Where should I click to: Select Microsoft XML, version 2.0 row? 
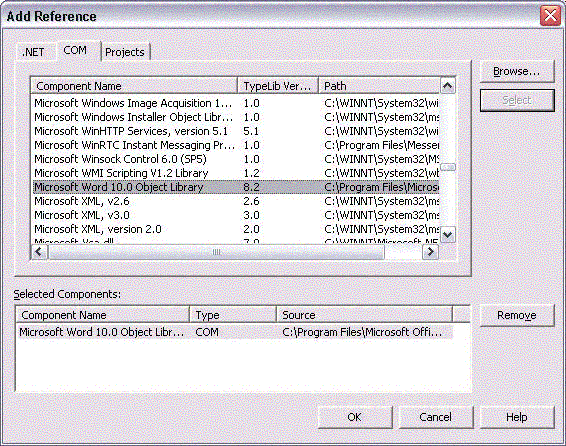[236, 229]
